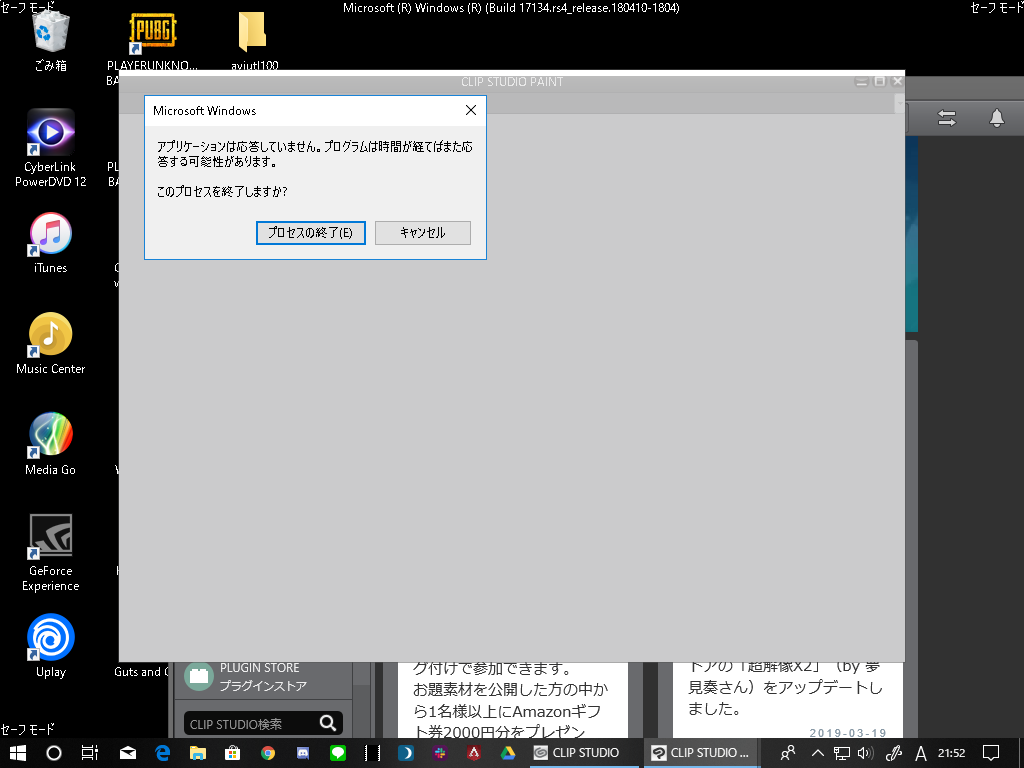Click the プロセスの終了(E) button
This screenshot has height=768, width=1024.
(310, 232)
